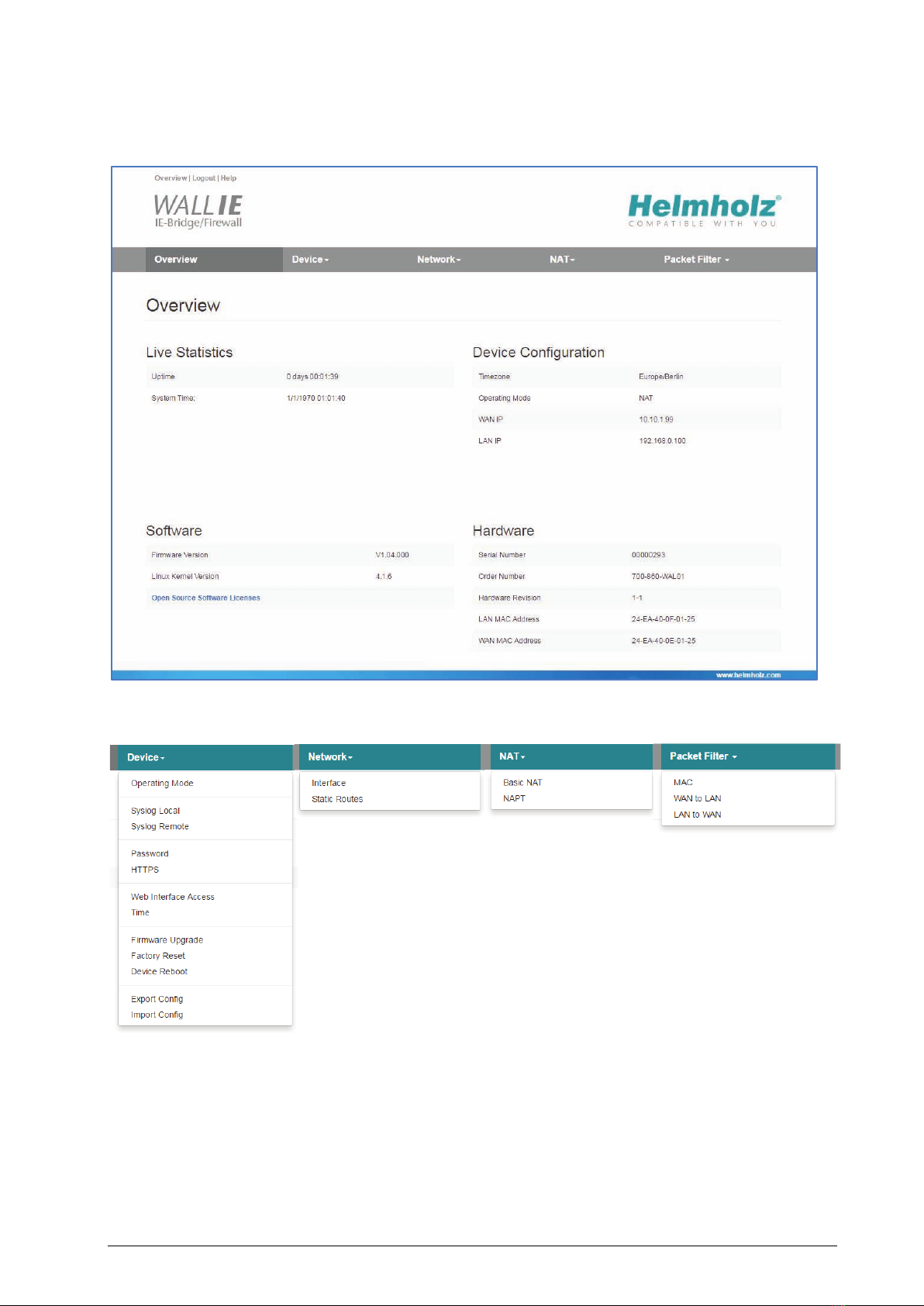Click the www.helmholz.com footer link
The image size is (924, 1306).
(x=748, y=675)
